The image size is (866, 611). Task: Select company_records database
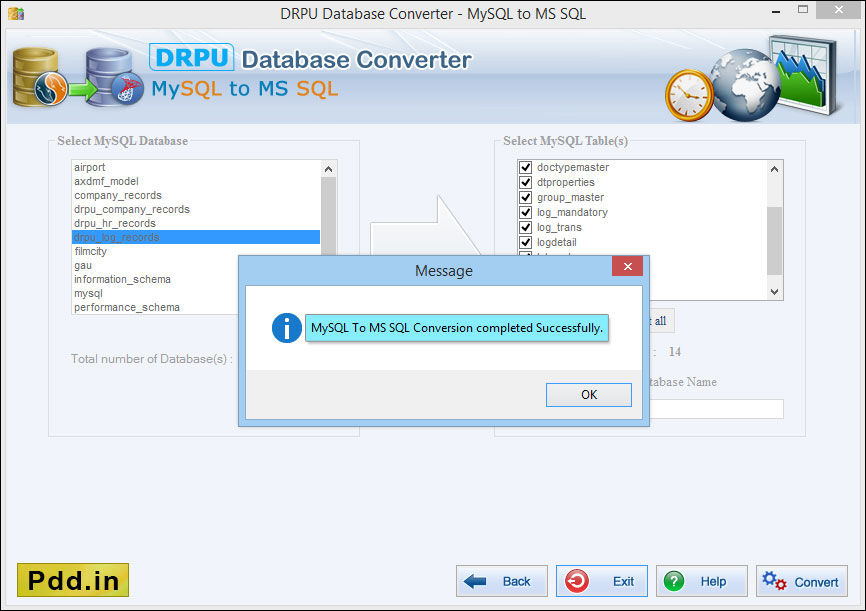point(196,195)
